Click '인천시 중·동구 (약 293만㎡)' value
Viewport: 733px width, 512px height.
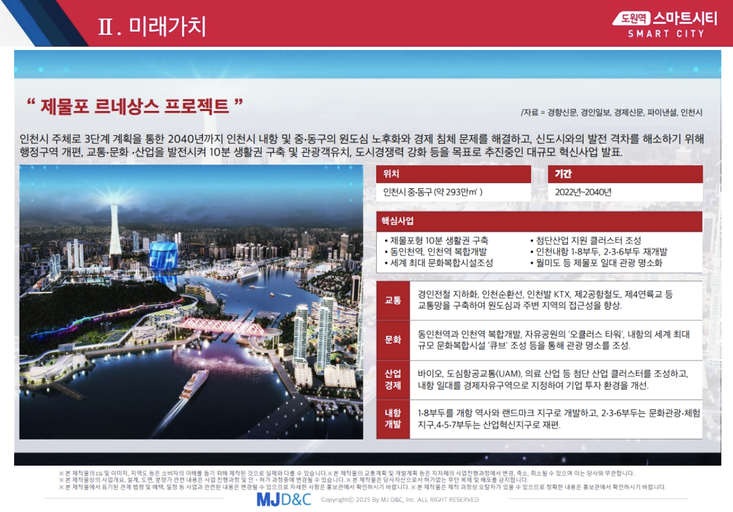[432, 192]
